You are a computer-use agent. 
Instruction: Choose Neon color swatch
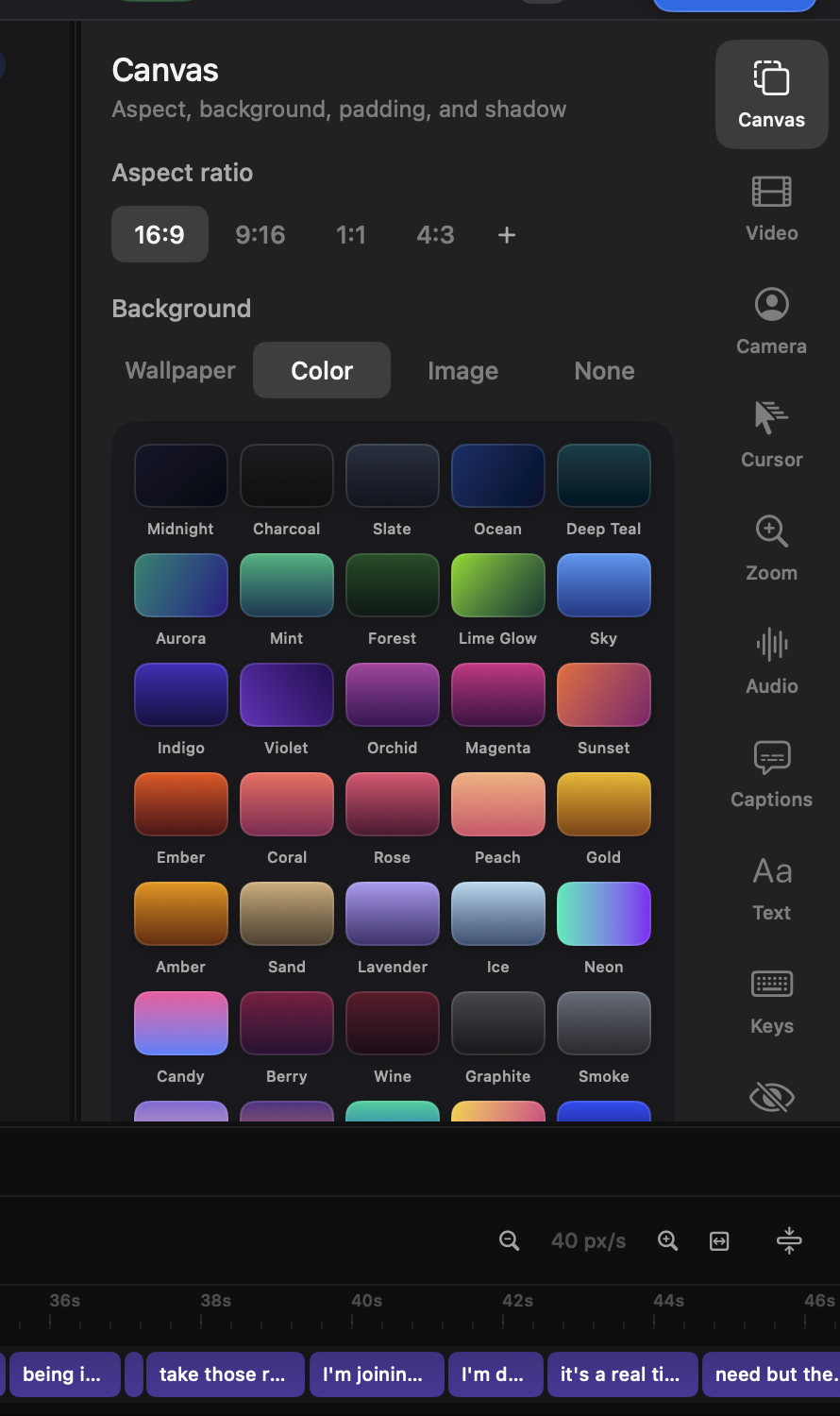[x=603, y=914]
